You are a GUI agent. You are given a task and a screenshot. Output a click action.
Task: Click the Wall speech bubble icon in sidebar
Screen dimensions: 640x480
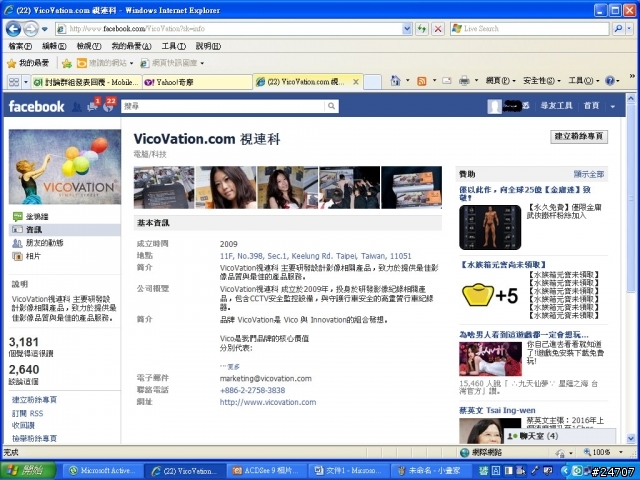17,217
